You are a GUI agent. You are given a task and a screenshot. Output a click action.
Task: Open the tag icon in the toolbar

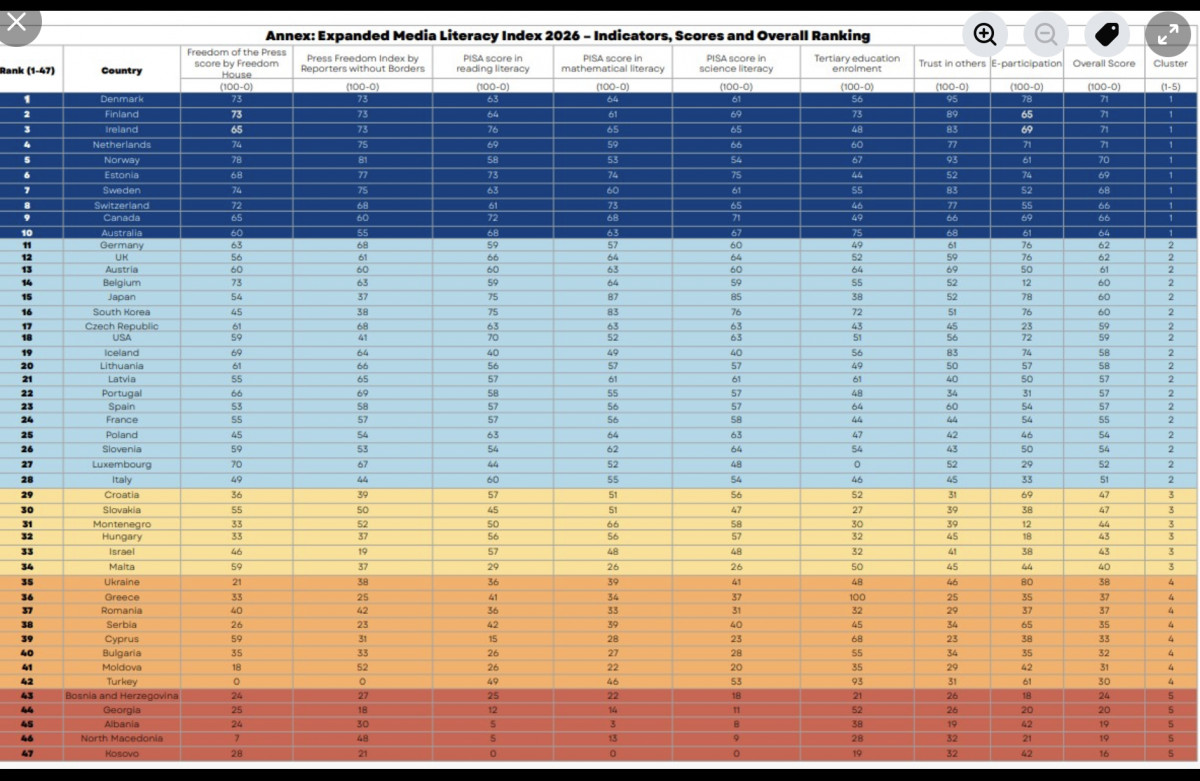pos(1106,35)
